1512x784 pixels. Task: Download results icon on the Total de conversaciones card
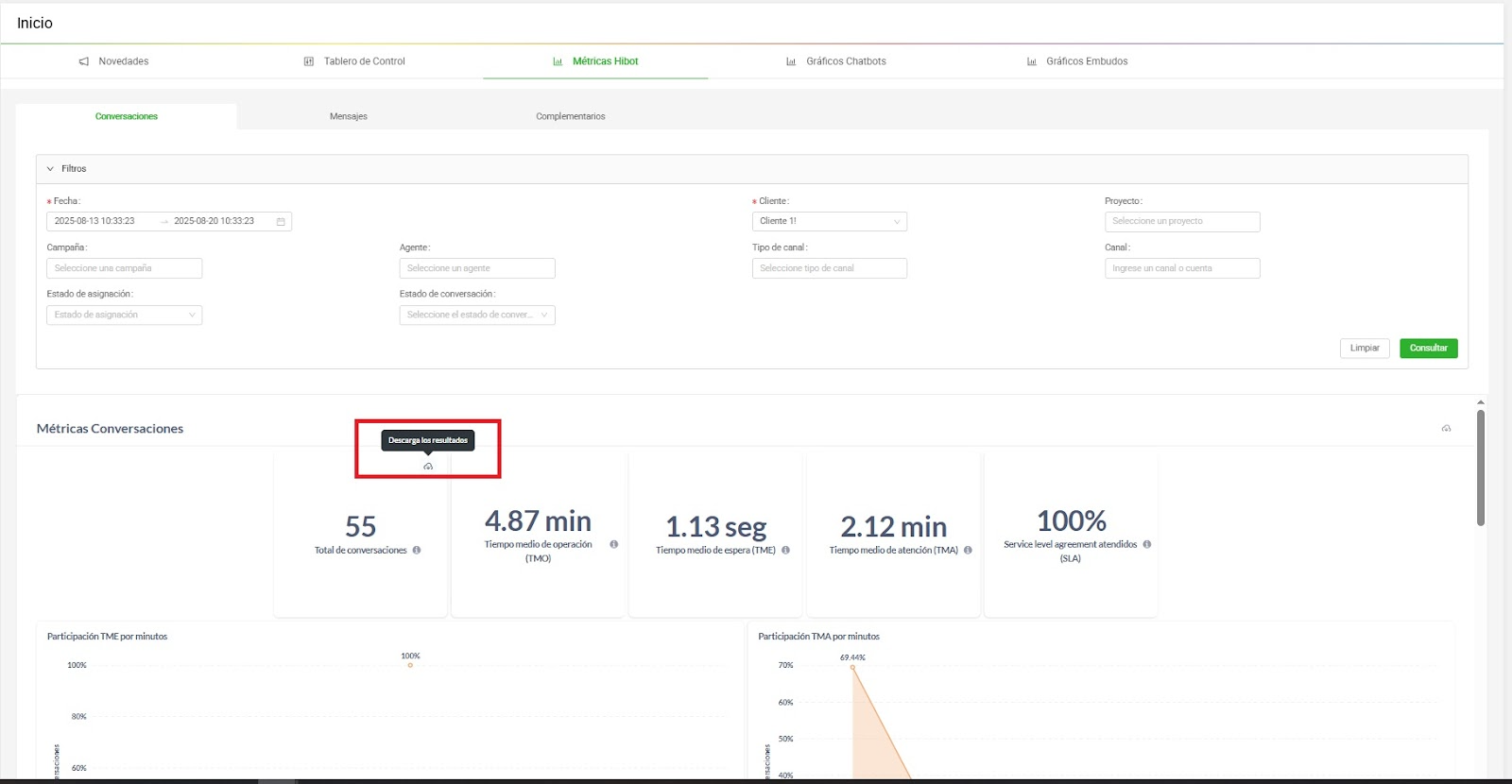point(428,467)
